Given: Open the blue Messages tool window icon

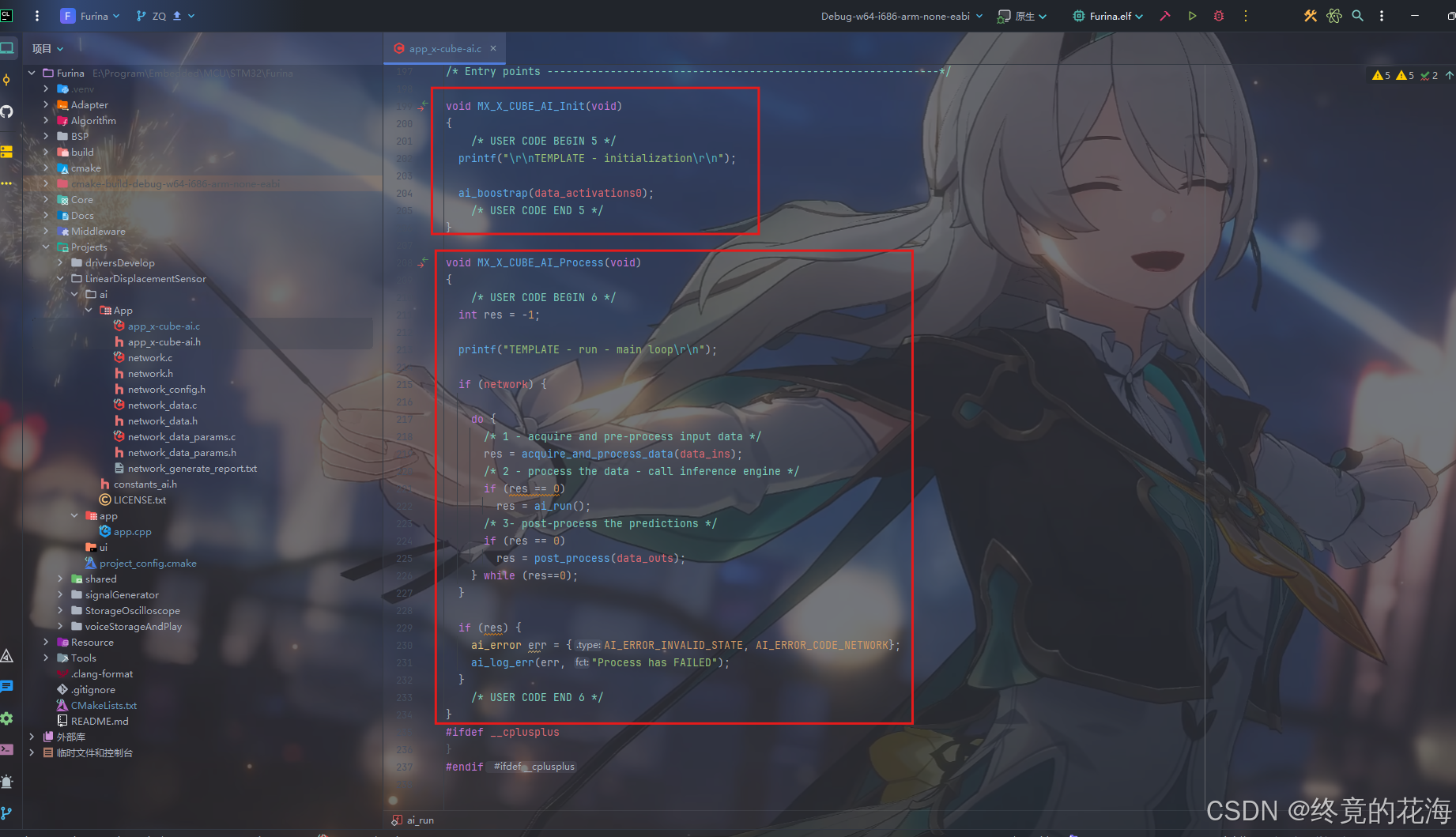Looking at the screenshot, I should [x=7, y=687].
